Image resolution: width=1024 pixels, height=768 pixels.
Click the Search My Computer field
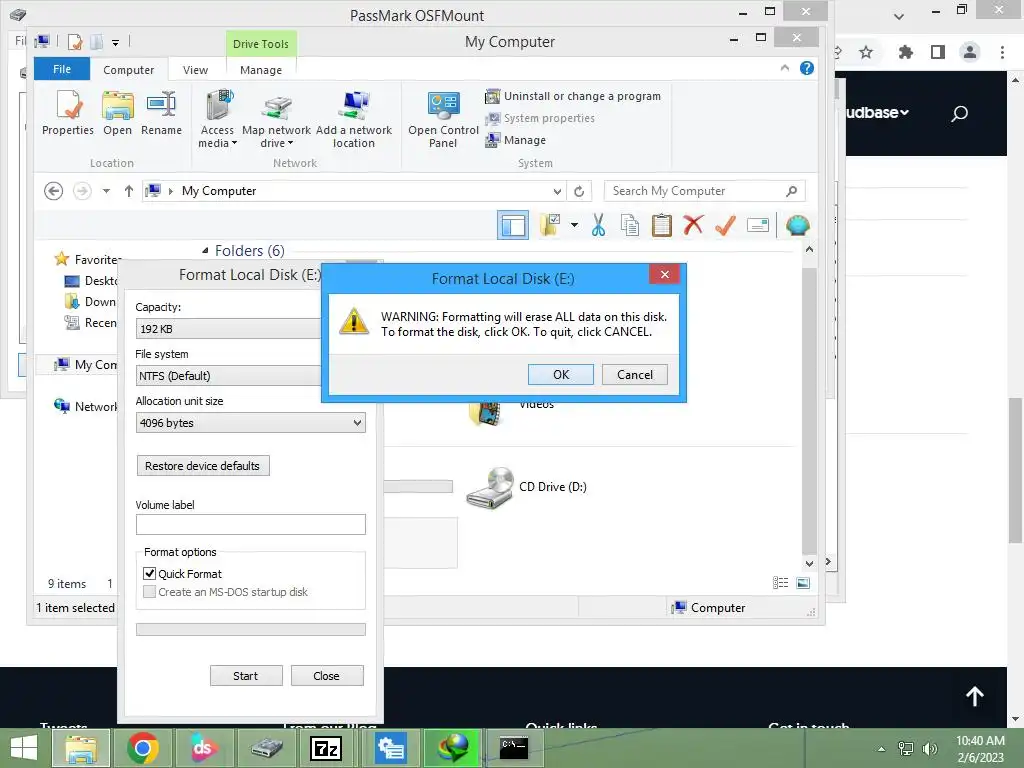click(705, 191)
